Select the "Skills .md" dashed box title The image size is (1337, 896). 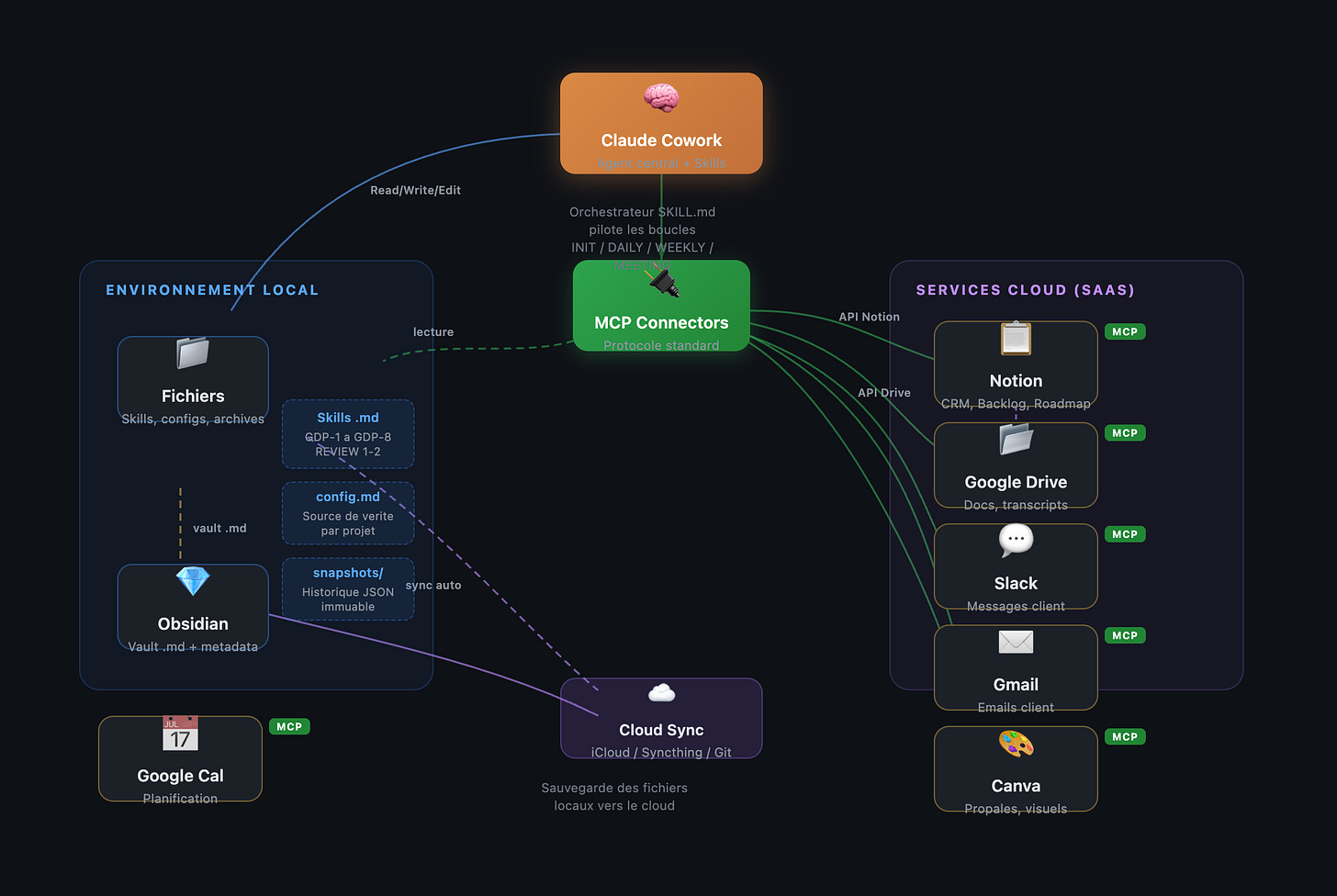click(x=348, y=418)
